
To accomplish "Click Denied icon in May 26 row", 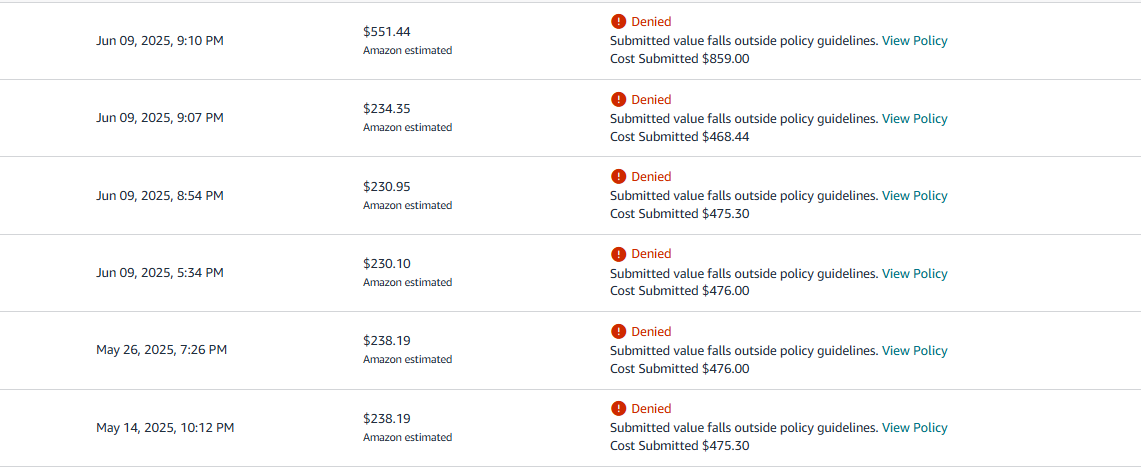I will tap(619, 331).
